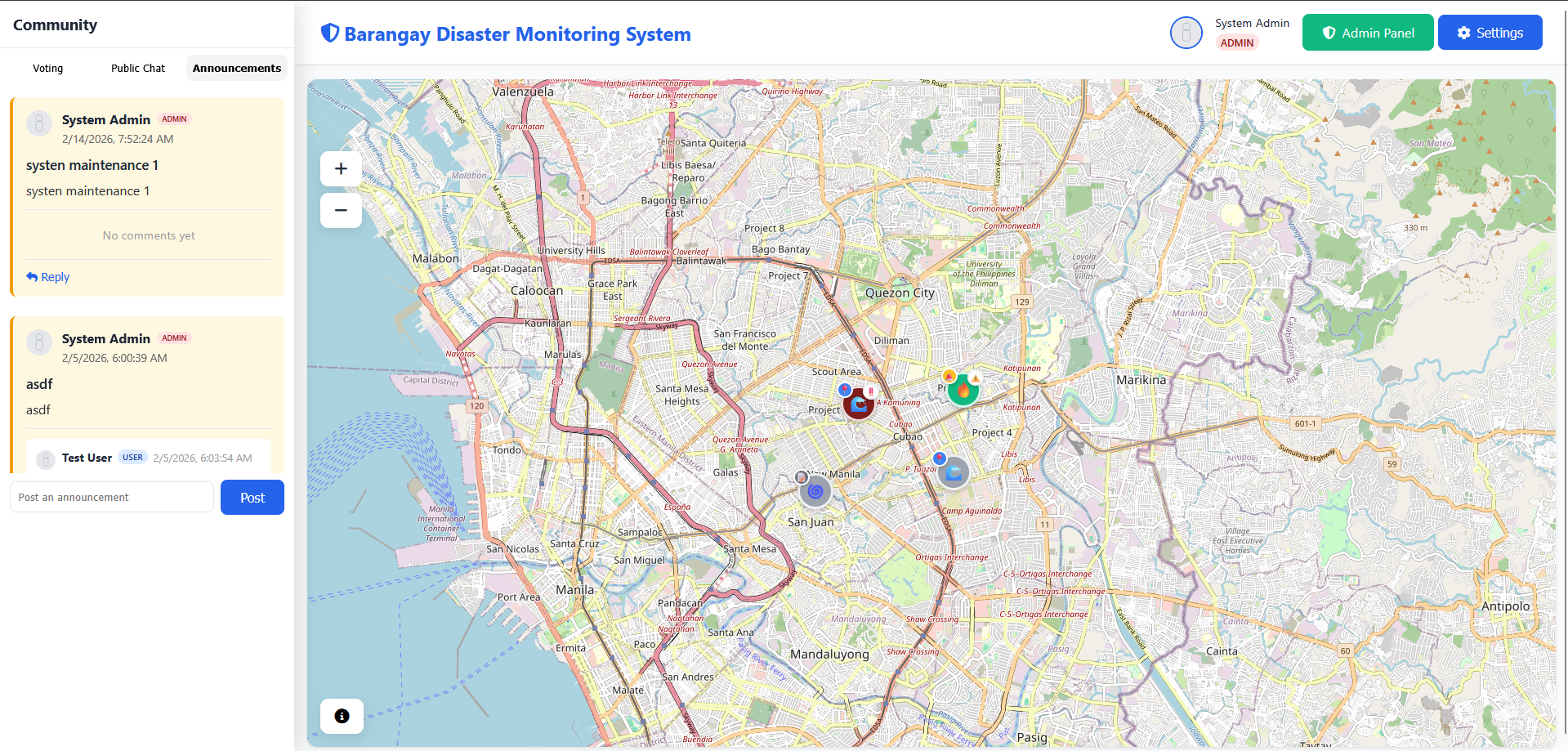This screenshot has height=751, width=1568.
Task: Click the double-exclamation badge on red flood marker
Action: (871, 391)
